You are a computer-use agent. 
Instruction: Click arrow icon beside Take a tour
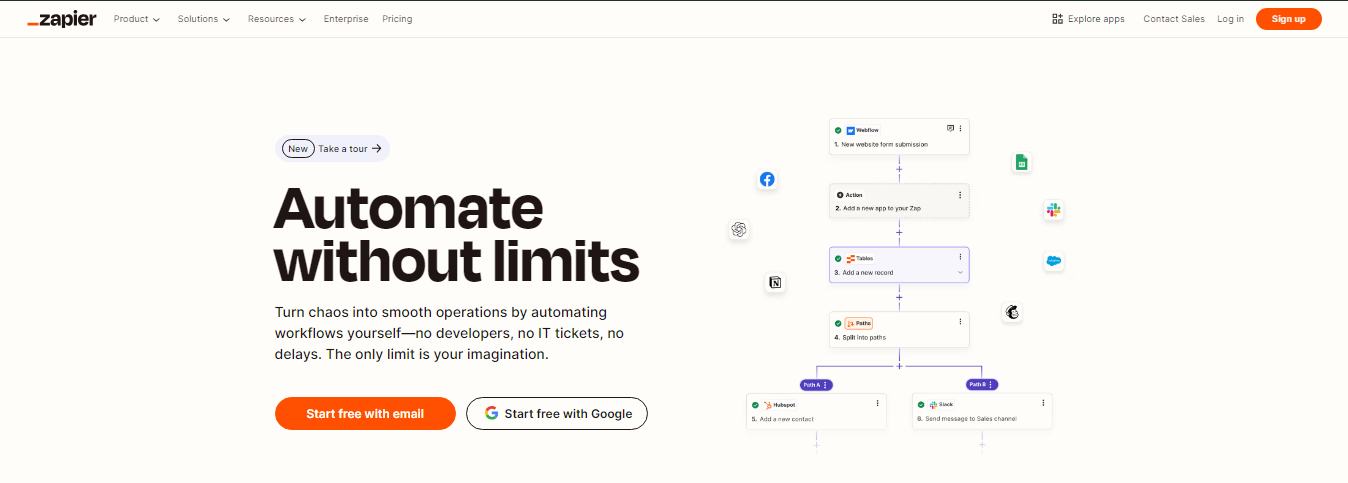click(x=377, y=149)
